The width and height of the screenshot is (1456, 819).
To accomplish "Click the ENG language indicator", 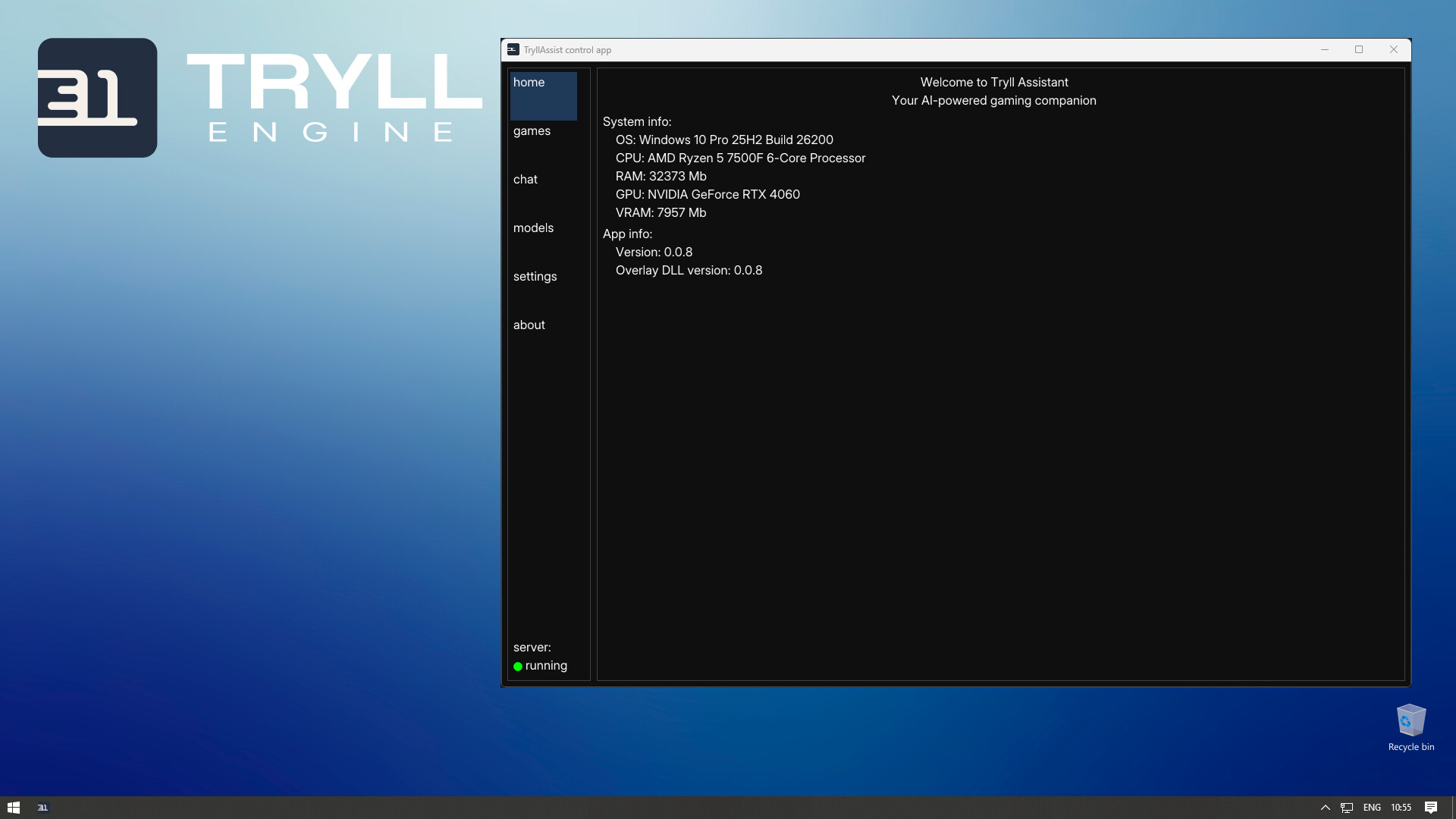I will 1373,807.
